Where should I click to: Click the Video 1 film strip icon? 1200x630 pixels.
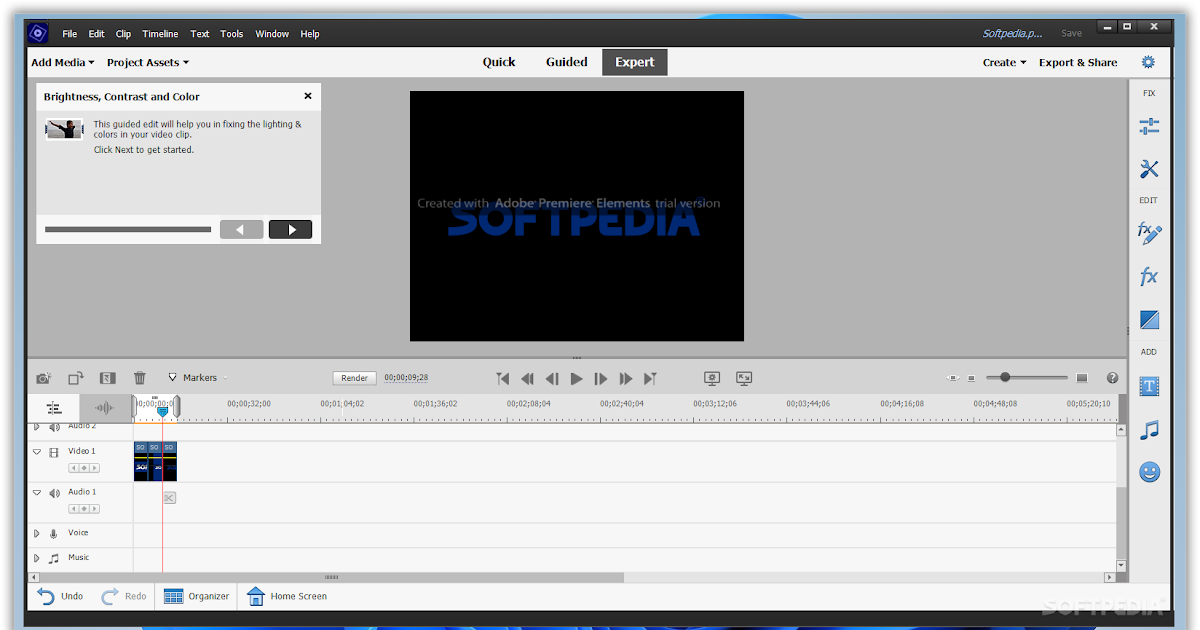coord(54,452)
